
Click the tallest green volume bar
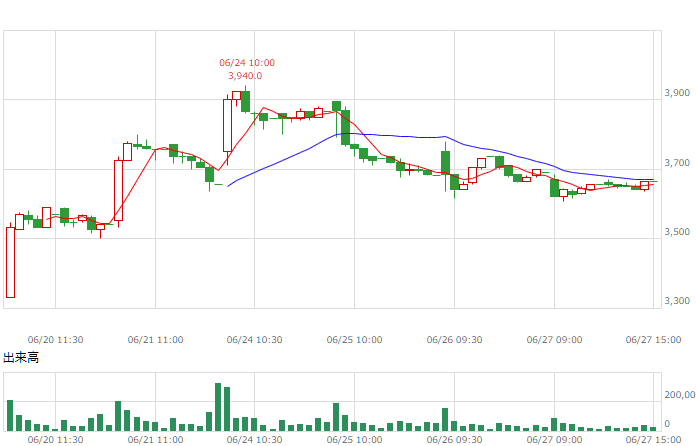pos(218,407)
